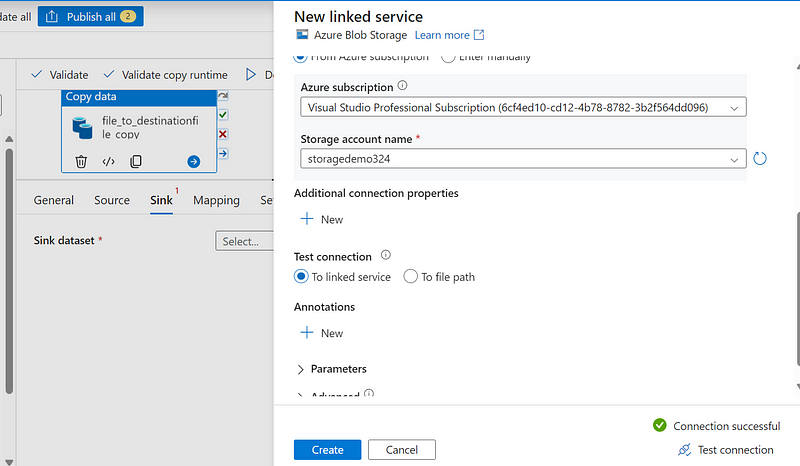800x466 pixels.
Task: Click the Cancel button
Action: click(402, 450)
